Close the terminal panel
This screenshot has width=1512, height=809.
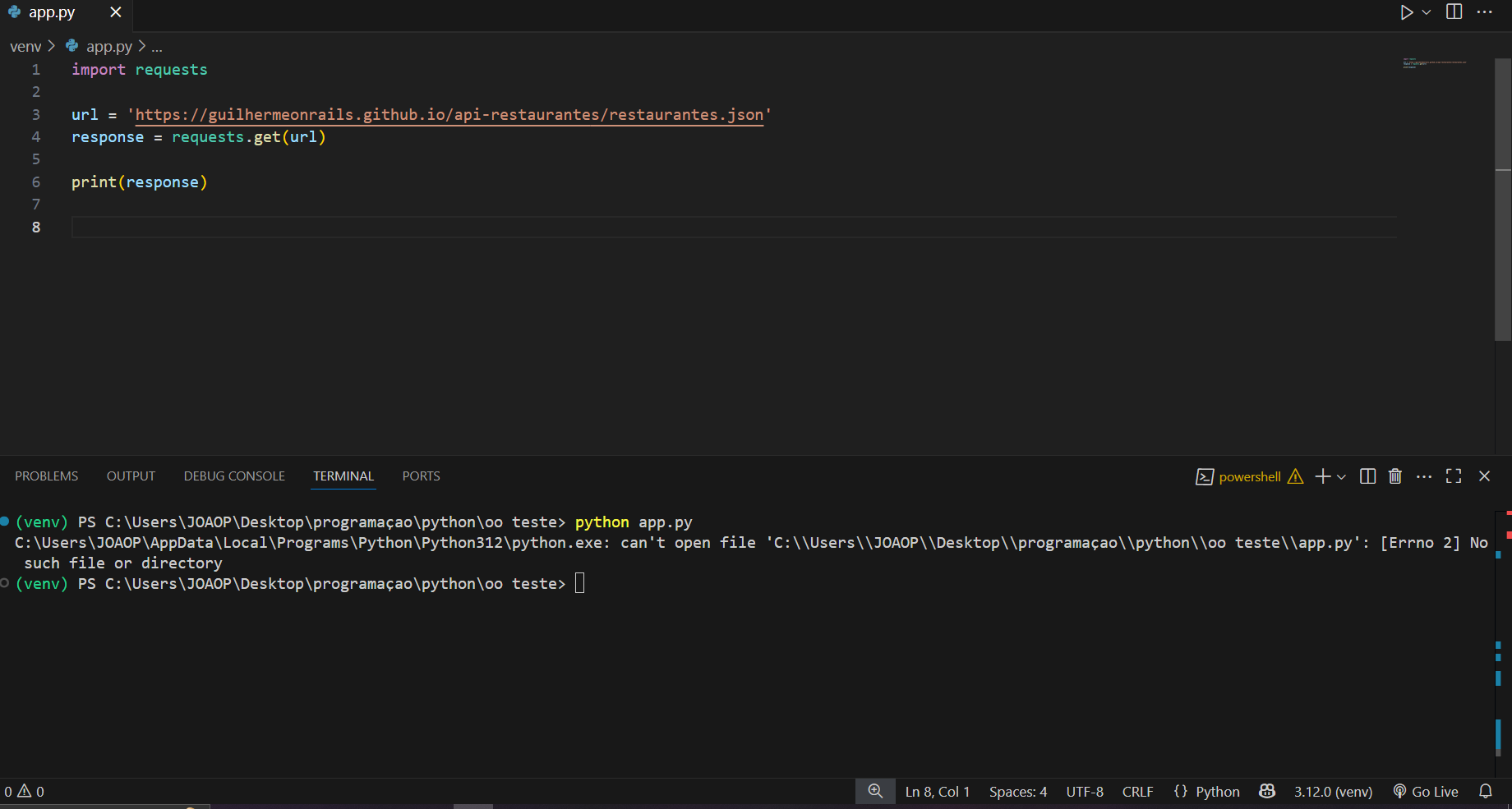pyautogui.click(x=1484, y=476)
